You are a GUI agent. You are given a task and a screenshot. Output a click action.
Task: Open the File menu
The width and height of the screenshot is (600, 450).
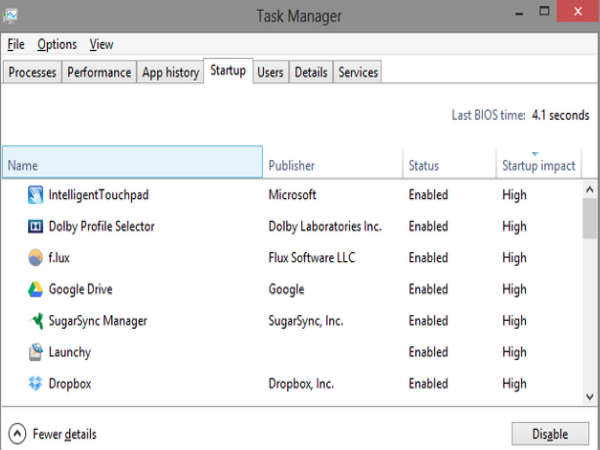click(16, 44)
